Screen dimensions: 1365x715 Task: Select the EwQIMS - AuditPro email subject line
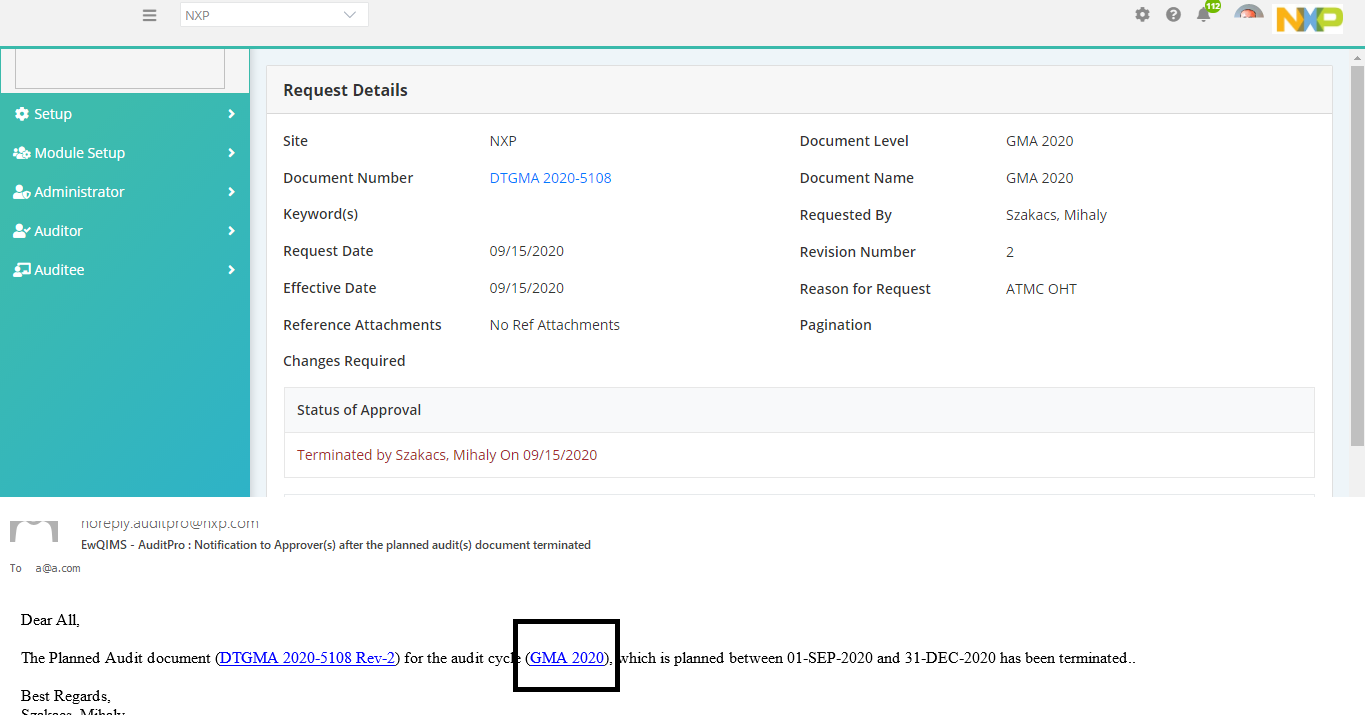pyautogui.click(x=336, y=545)
